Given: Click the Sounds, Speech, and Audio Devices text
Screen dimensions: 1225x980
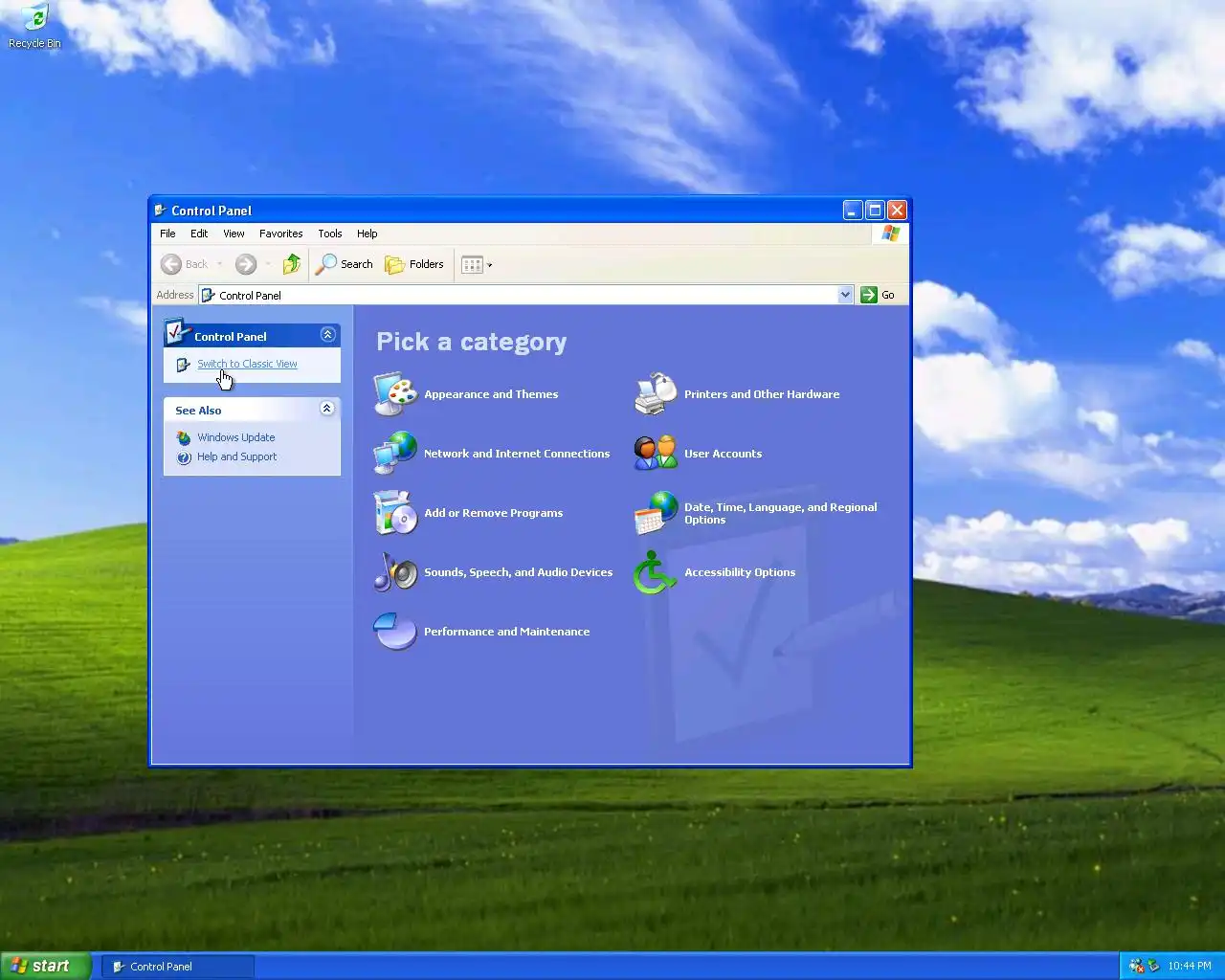Looking at the screenshot, I should 518,572.
